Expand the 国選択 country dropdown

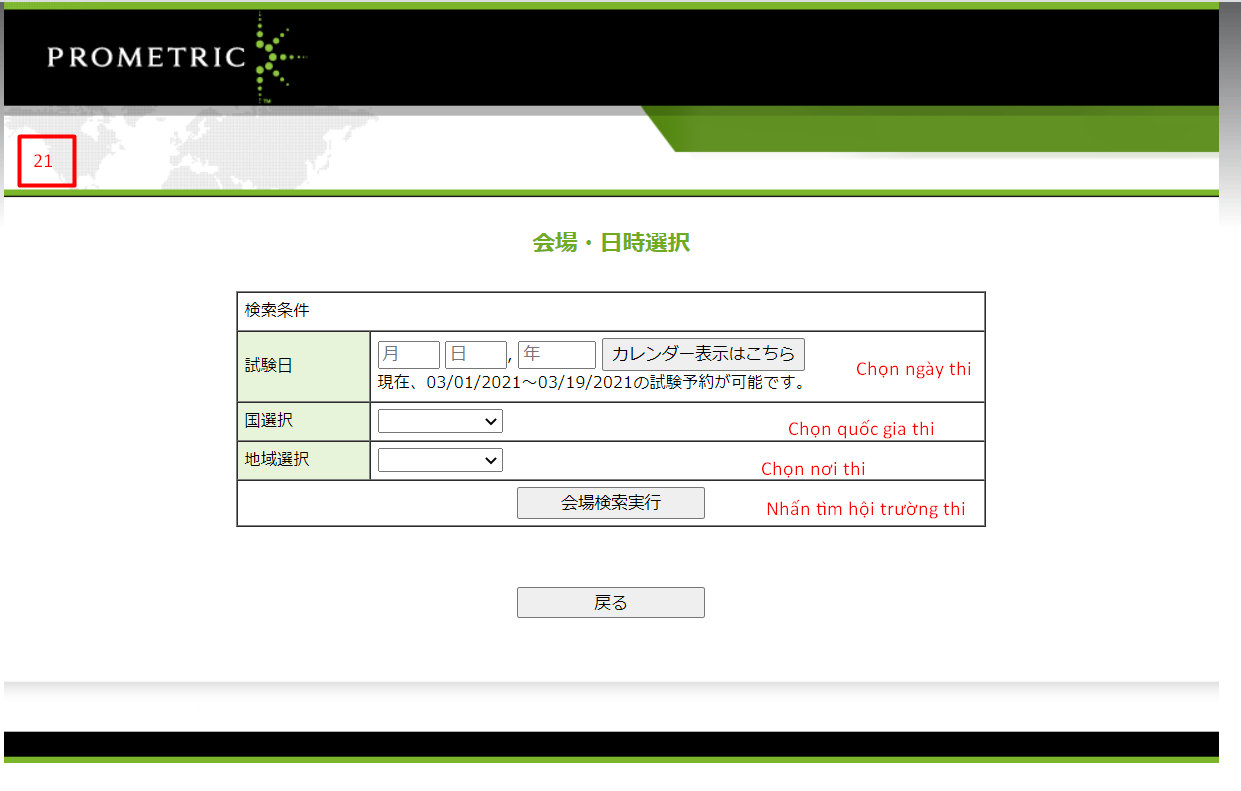coord(440,422)
